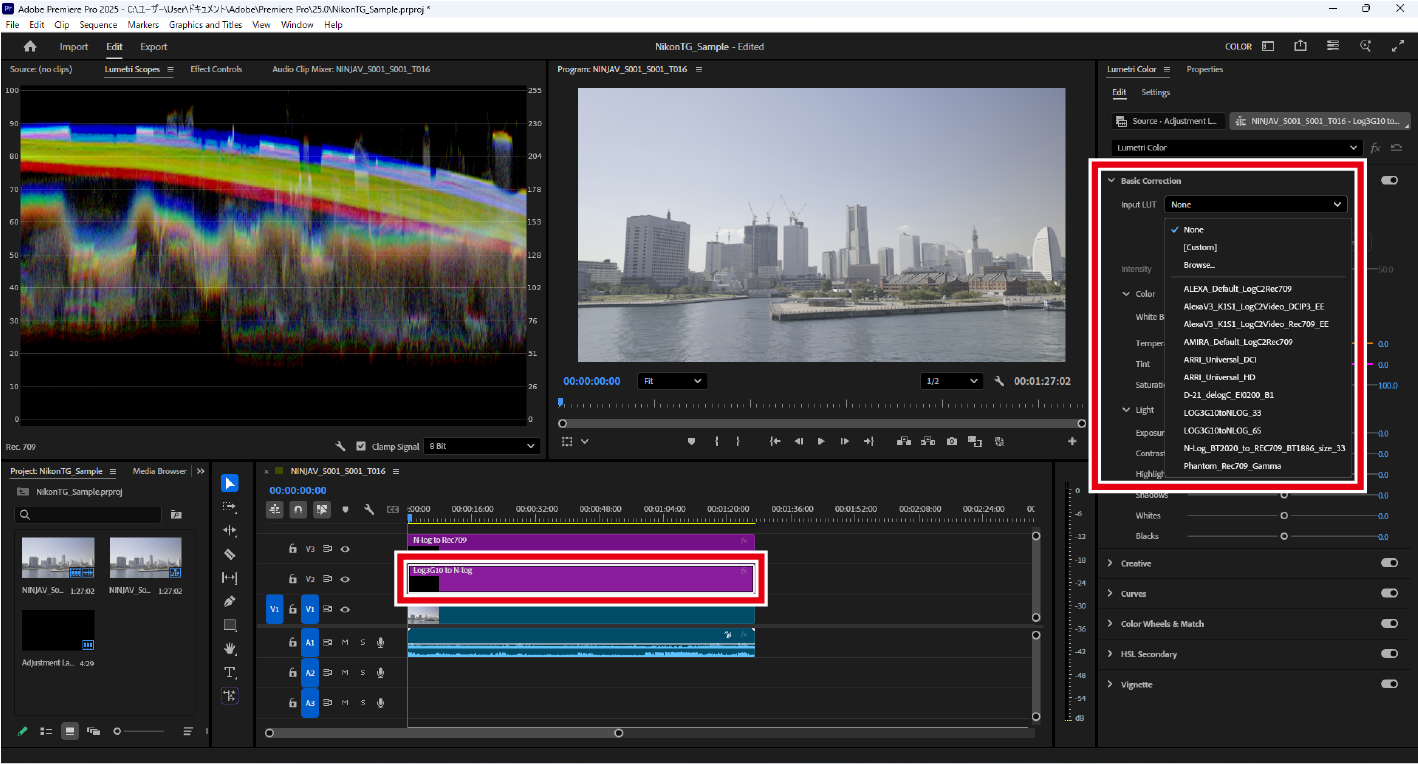This screenshot has width=1418, height=764.
Task: Click the Home icon in header
Action: pos(30,47)
